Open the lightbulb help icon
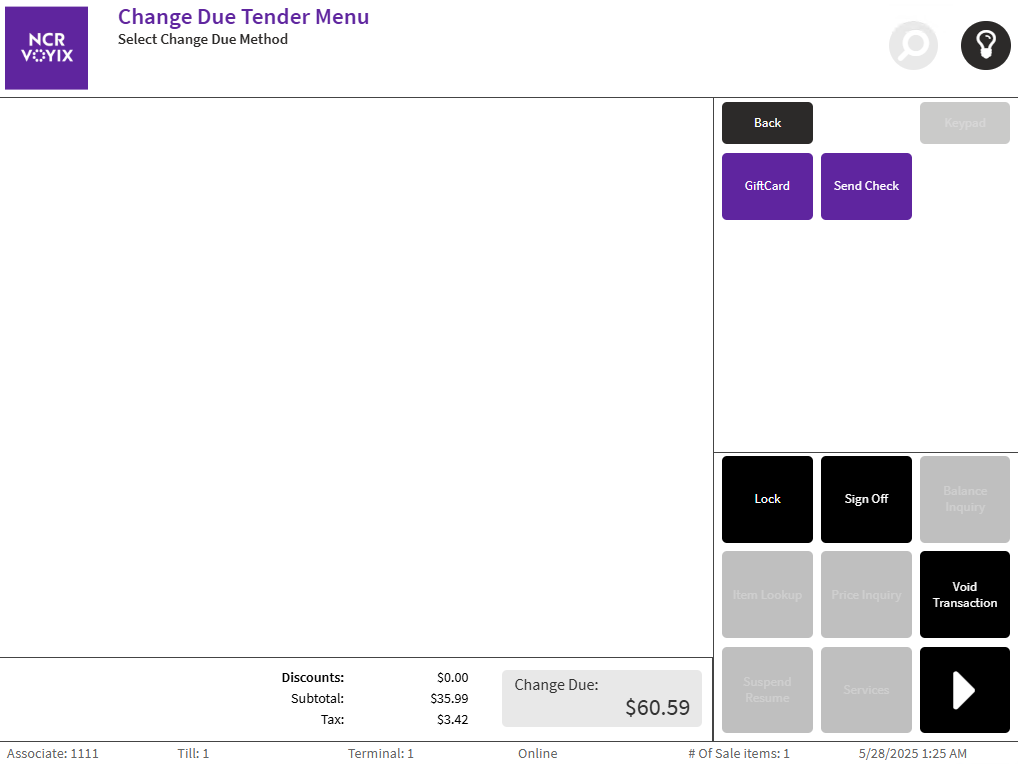This screenshot has width=1018, height=764. pyautogui.click(x=985, y=45)
